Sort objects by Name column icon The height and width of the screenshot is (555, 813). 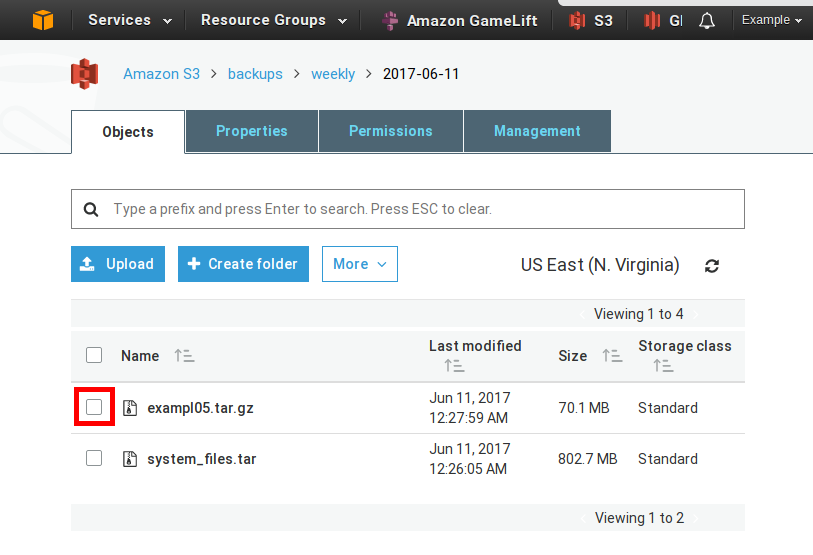coord(184,356)
